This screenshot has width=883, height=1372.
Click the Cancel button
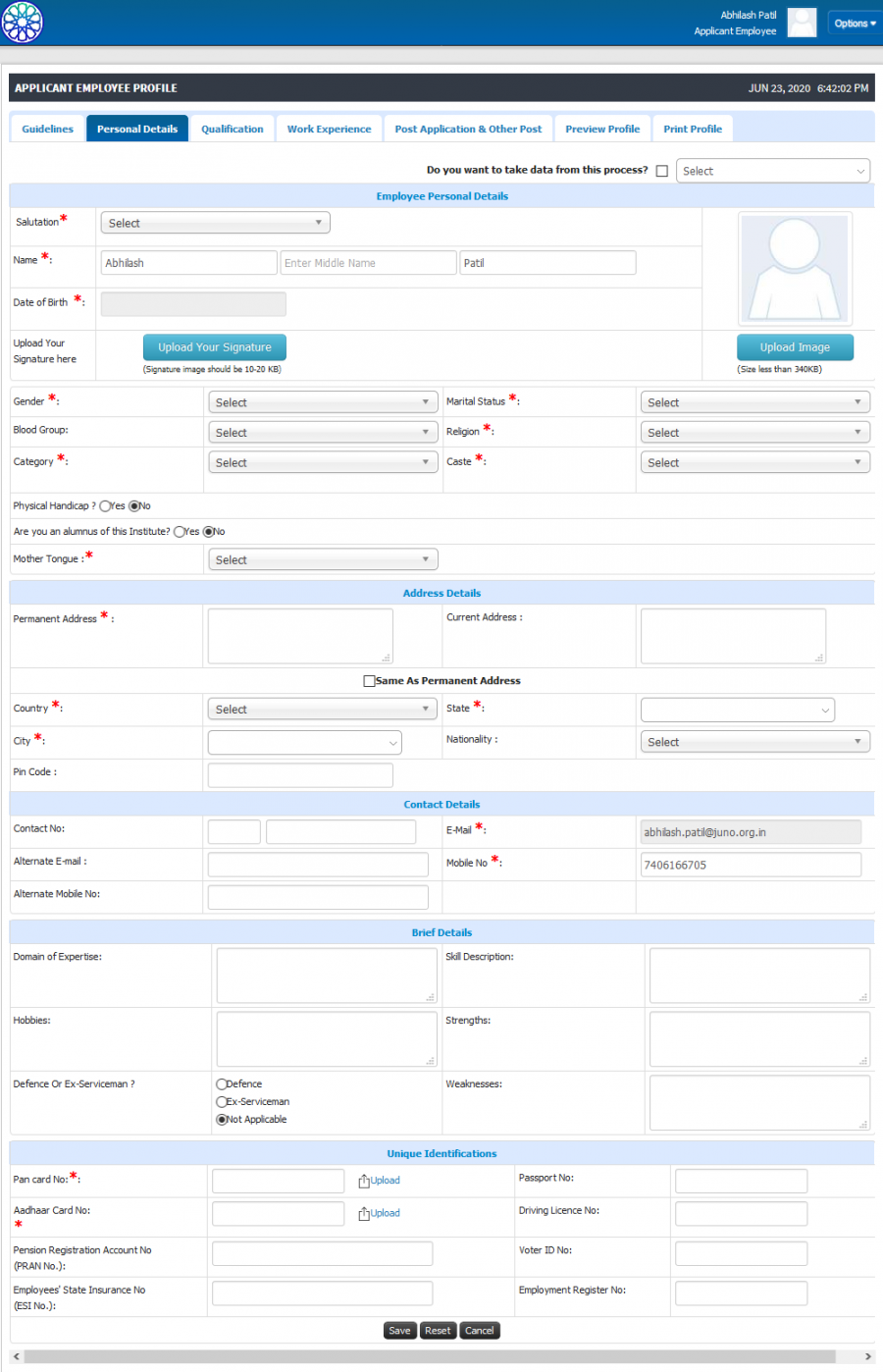point(480,1331)
